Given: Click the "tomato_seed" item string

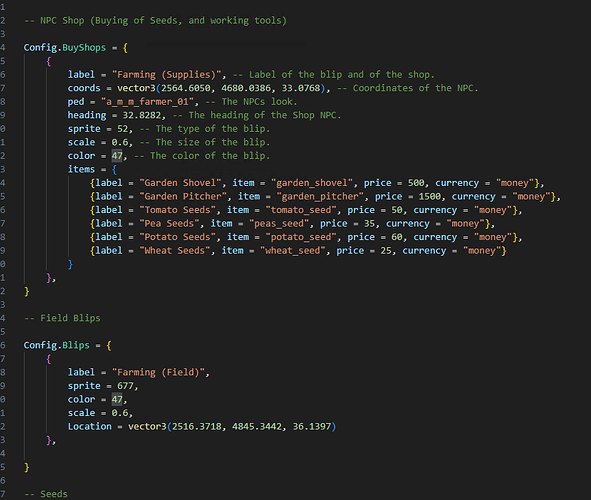Looking at the screenshot, I should [300, 210].
